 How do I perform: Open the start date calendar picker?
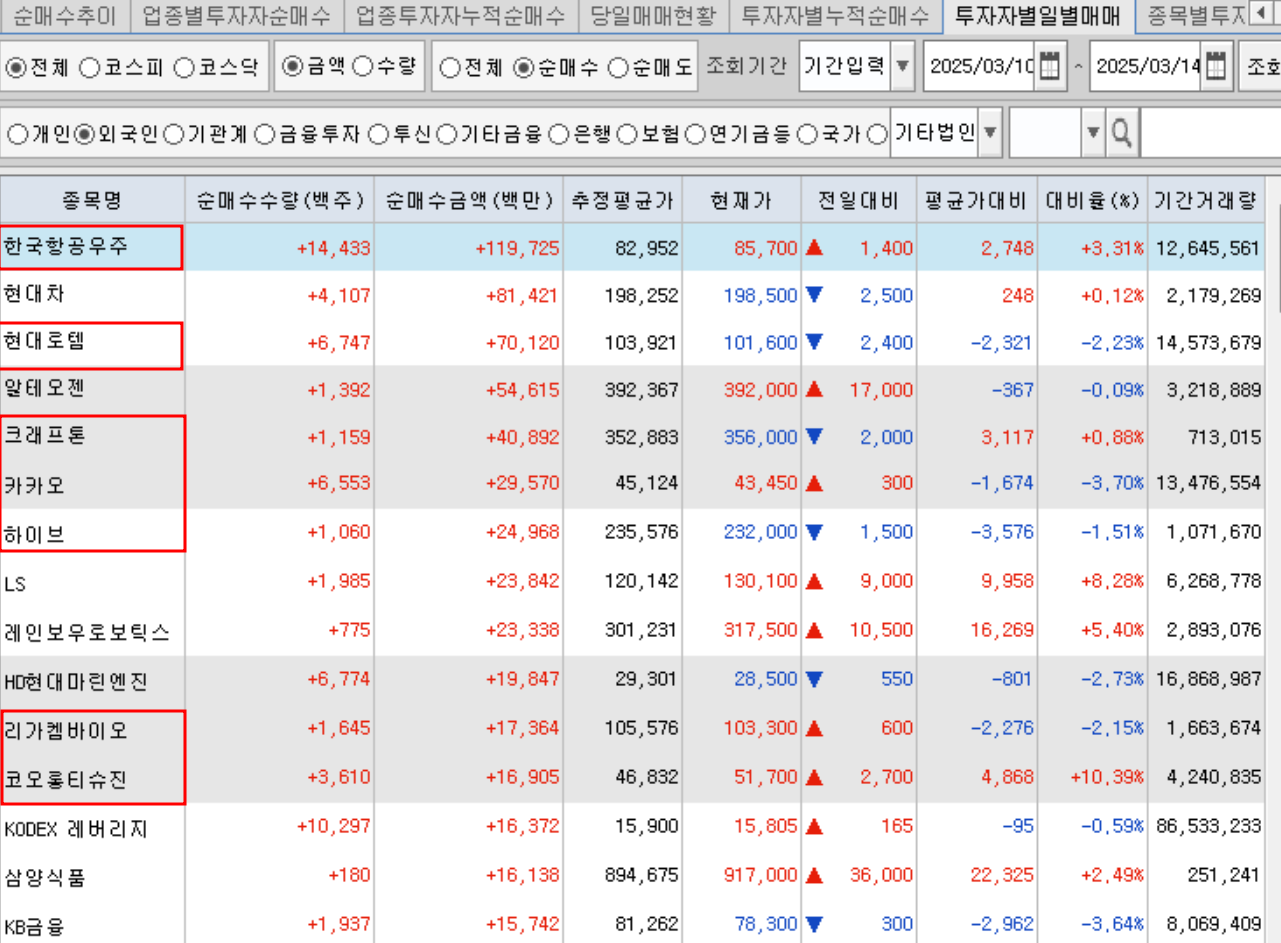1048,67
